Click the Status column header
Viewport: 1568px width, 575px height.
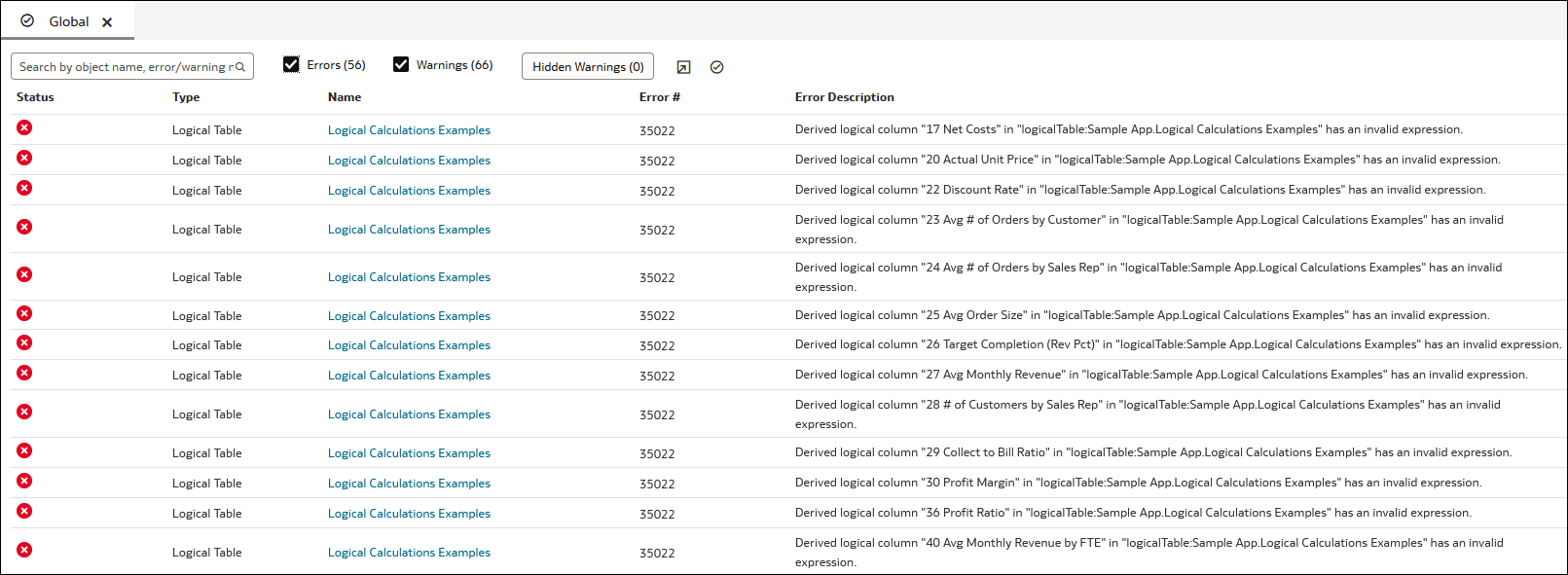(x=35, y=97)
